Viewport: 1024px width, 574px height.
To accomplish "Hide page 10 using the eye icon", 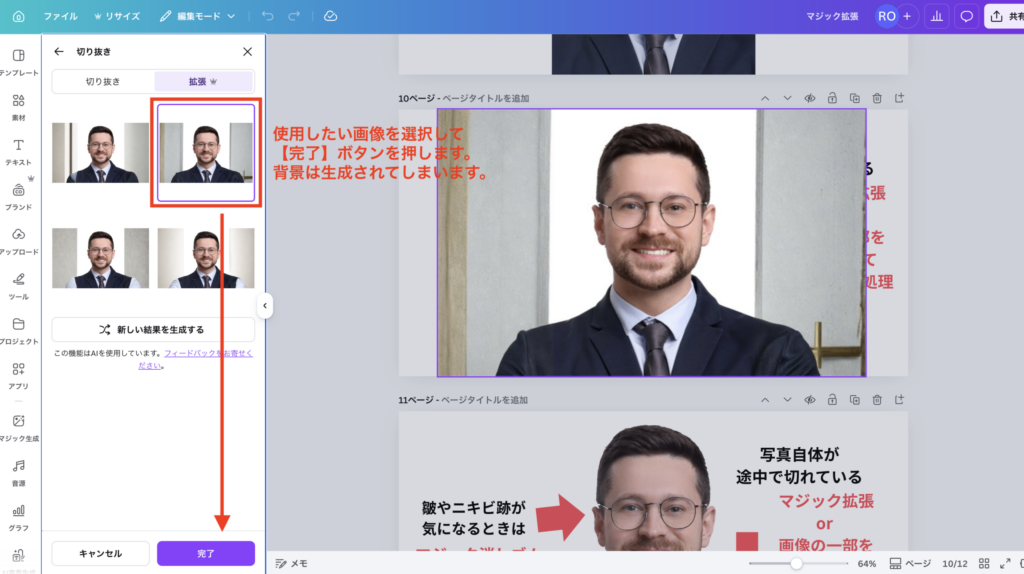I will point(809,98).
